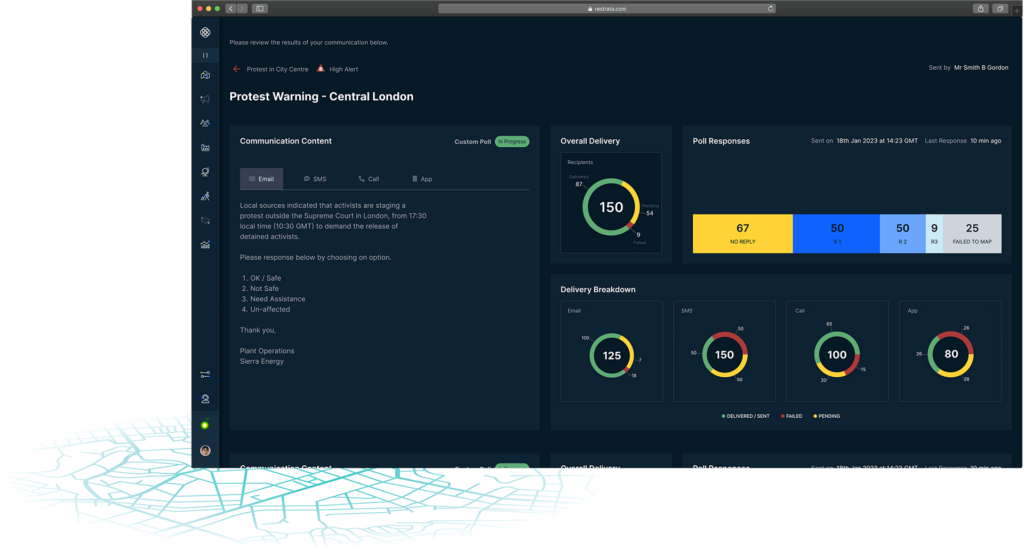
Task: Select the yellow No Reply poll segment
Action: point(742,233)
